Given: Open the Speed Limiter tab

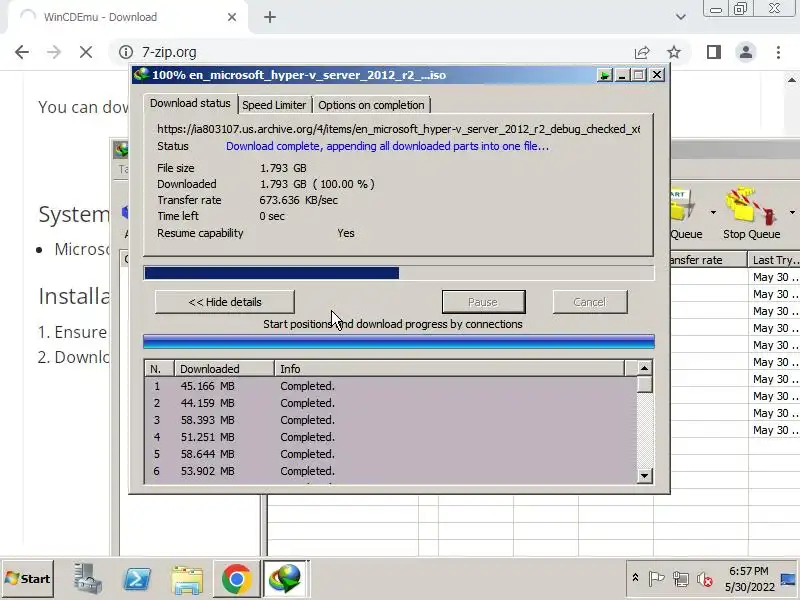Looking at the screenshot, I should pos(274,105).
